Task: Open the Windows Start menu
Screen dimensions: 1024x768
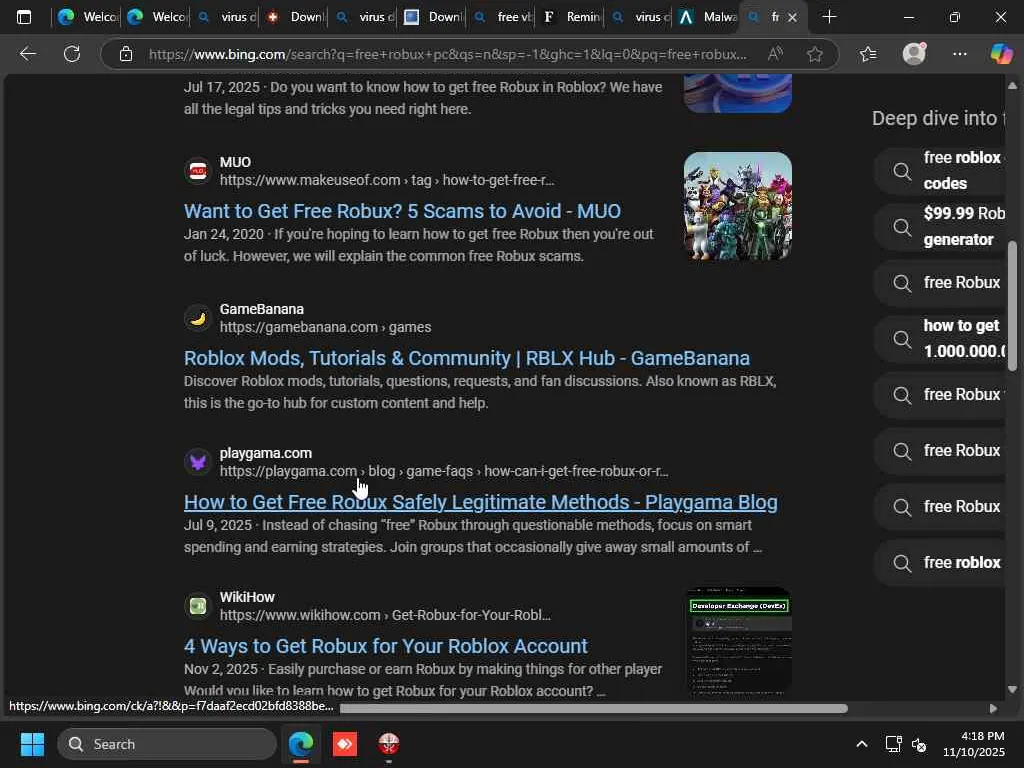Action: tap(32, 744)
